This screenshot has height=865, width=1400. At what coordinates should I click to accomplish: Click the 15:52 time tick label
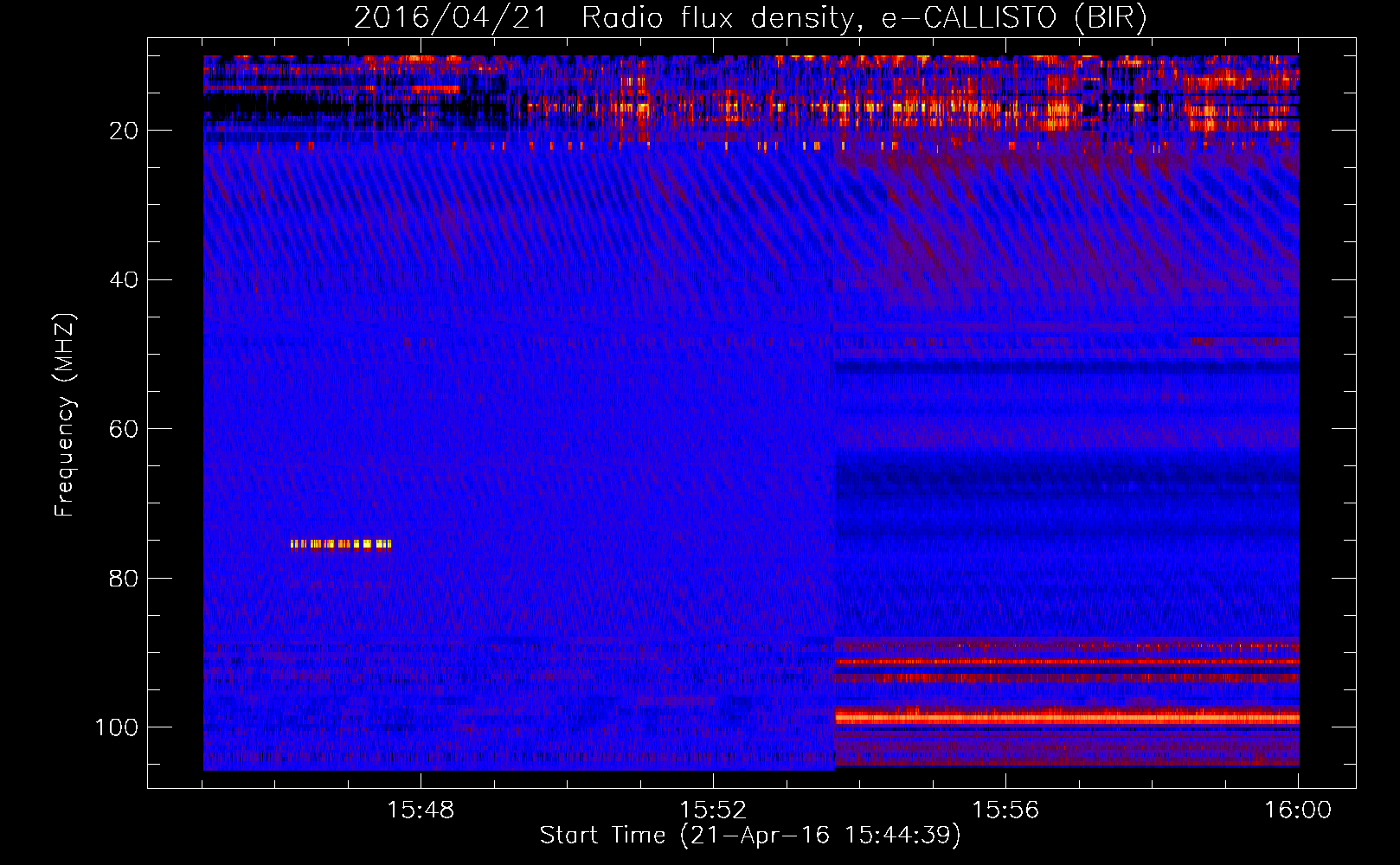[x=713, y=811]
